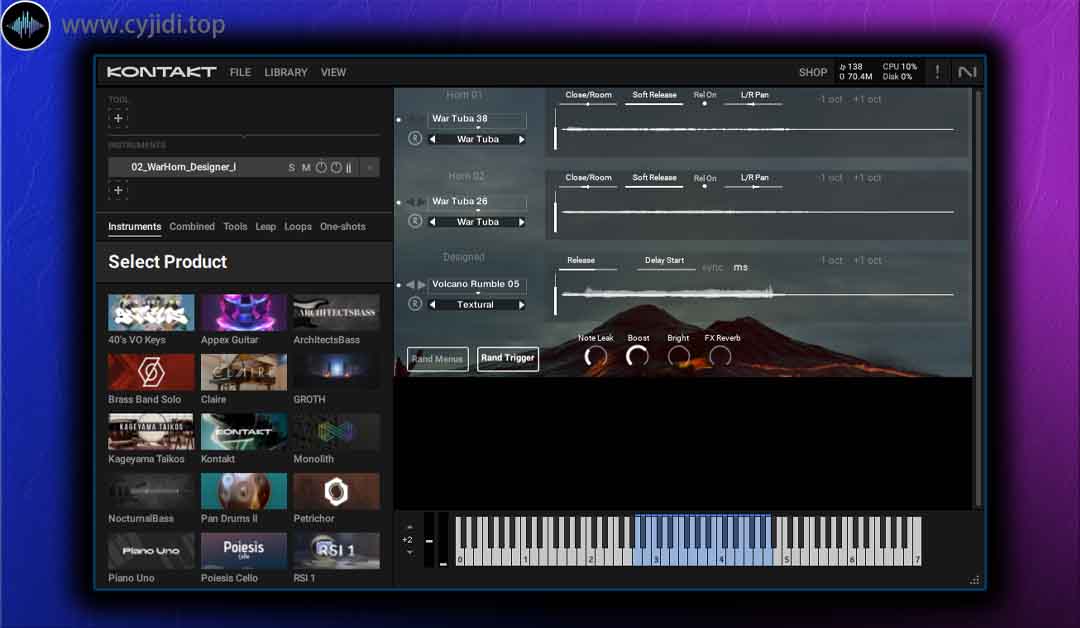
Task: Click the Rand Menus button
Action: [x=437, y=359]
